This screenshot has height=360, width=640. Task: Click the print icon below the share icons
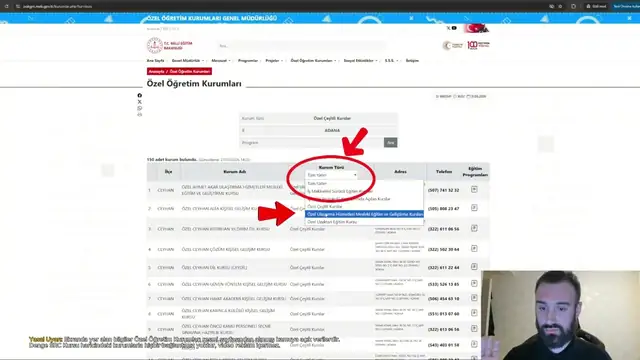click(x=140, y=115)
